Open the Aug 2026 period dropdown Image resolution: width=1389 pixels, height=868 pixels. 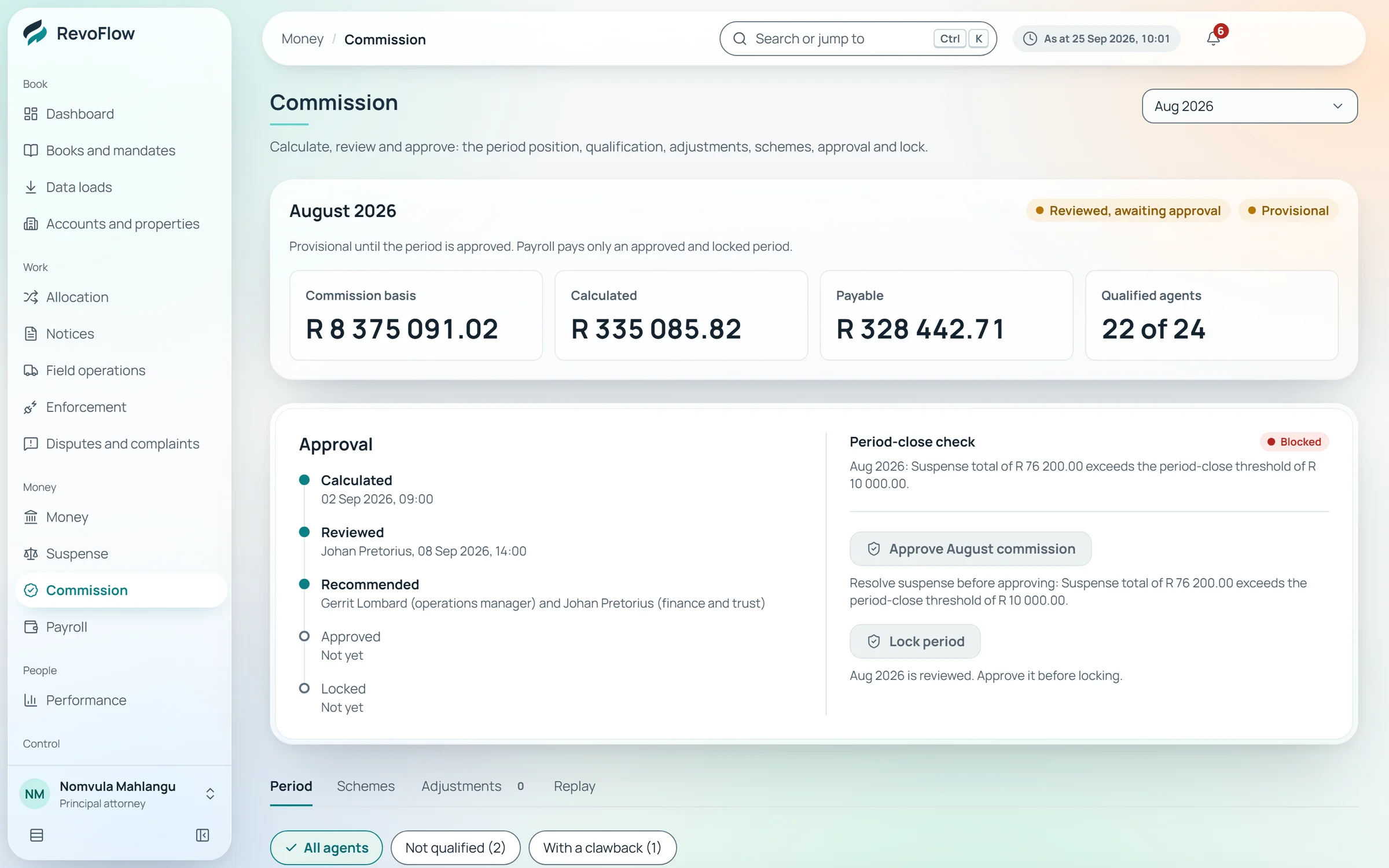pos(1250,106)
